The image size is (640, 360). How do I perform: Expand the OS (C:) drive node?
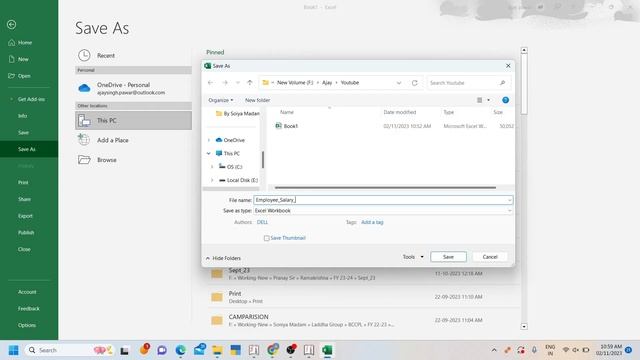[x=212, y=167]
